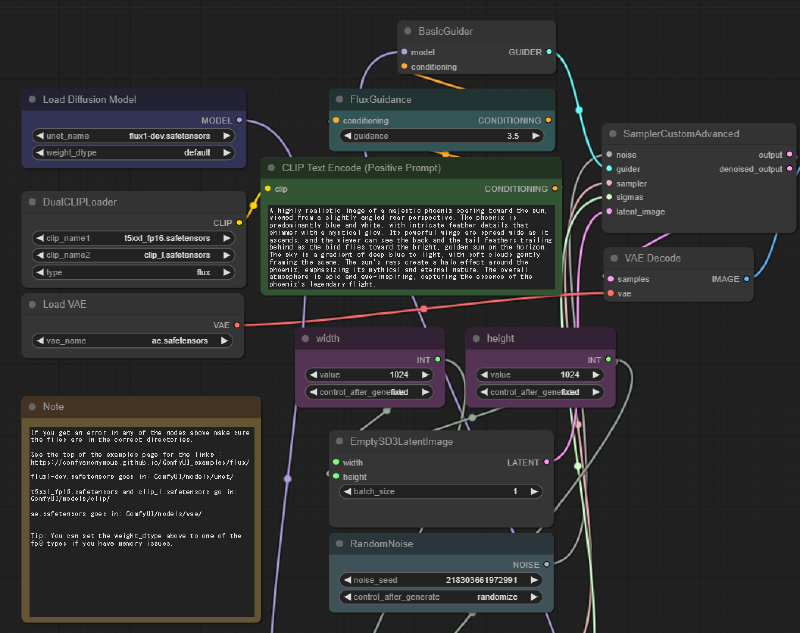Image resolution: width=800 pixels, height=633 pixels.
Task: Click the conditioning input socket on BasicGuider
Action: [x=405, y=66]
